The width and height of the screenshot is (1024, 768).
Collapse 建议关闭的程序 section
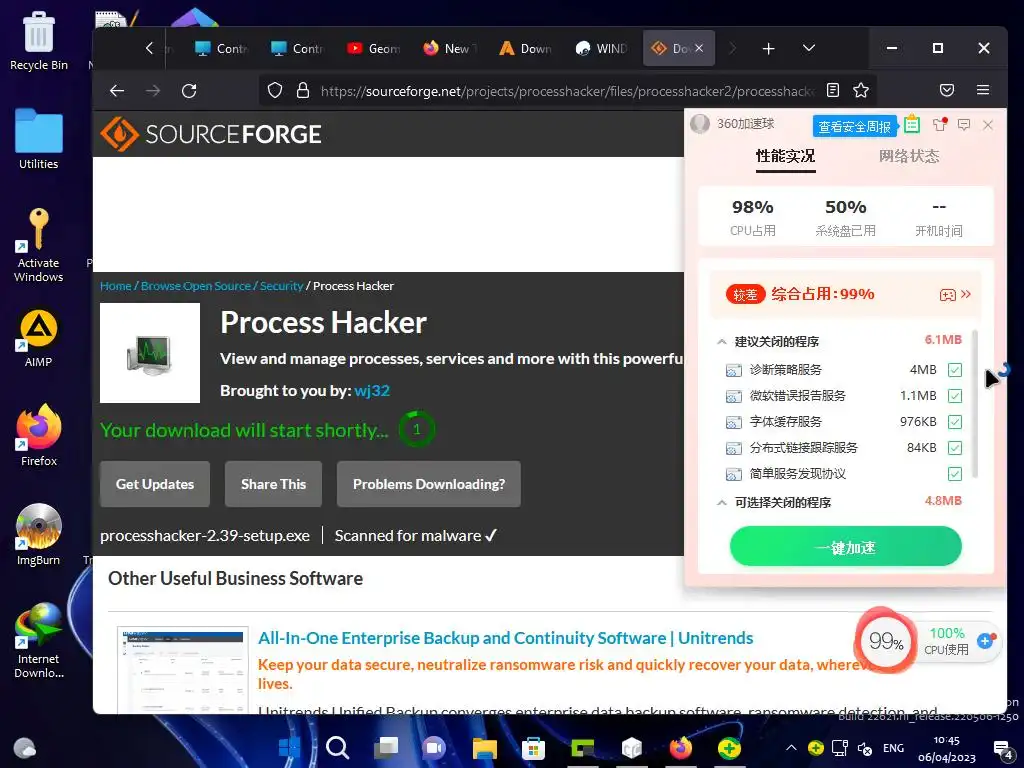pos(722,342)
